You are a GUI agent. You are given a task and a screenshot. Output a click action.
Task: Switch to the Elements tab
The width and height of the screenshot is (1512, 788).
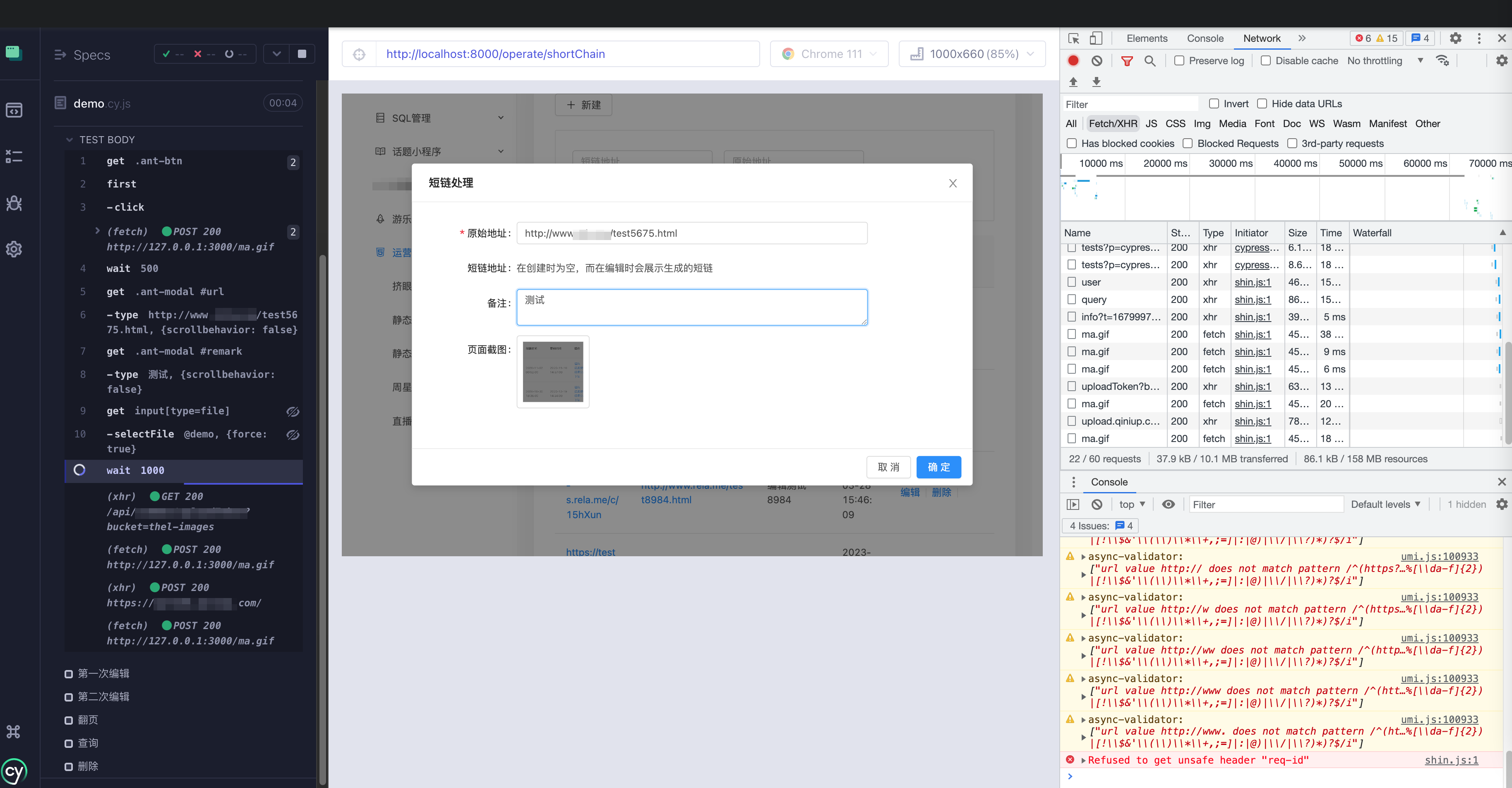[1146, 38]
